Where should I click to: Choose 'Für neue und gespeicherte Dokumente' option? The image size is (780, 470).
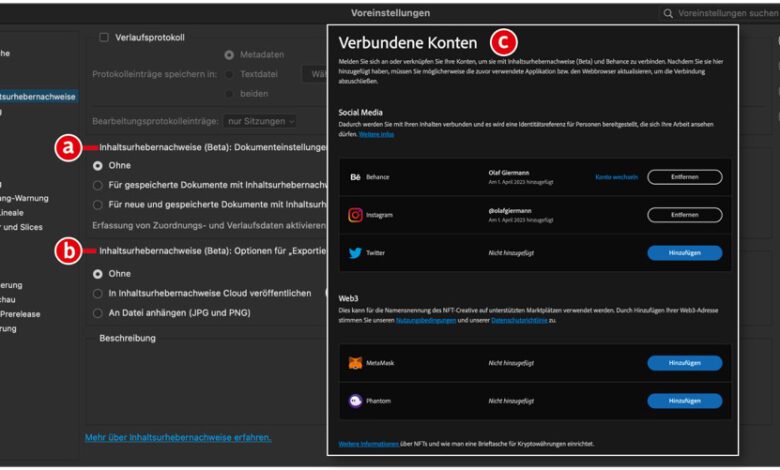pyautogui.click(x=98, y=205)
